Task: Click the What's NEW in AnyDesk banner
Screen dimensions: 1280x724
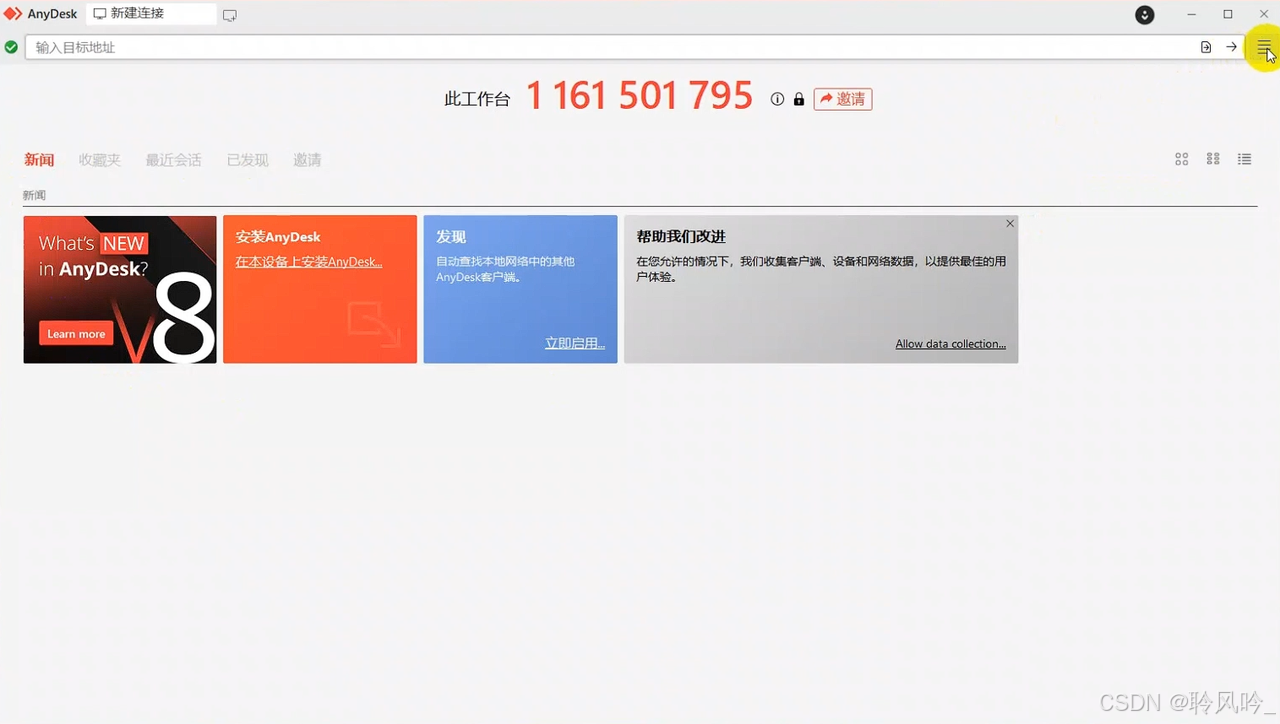Action: pyautogui.click(x=120, y=289)
